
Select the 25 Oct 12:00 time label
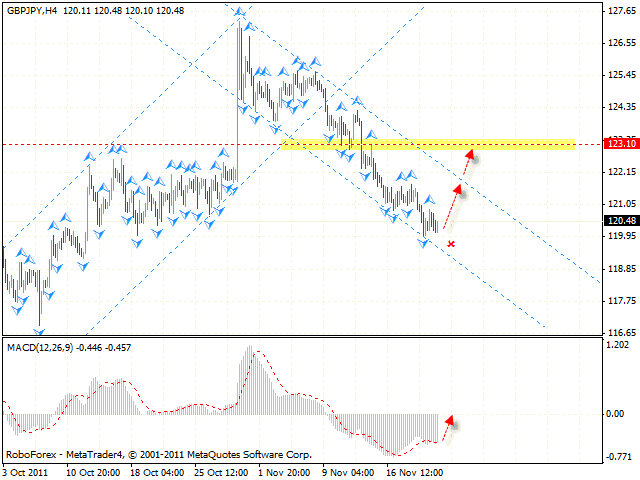click(x=219, y=470)
